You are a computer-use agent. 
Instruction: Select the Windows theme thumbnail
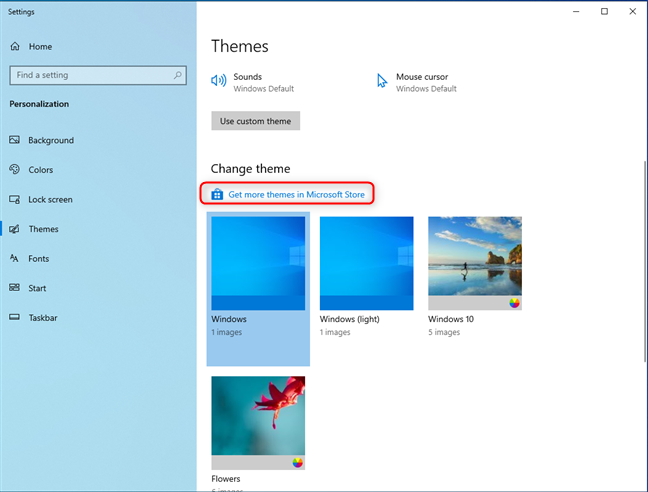pos(258,263)
